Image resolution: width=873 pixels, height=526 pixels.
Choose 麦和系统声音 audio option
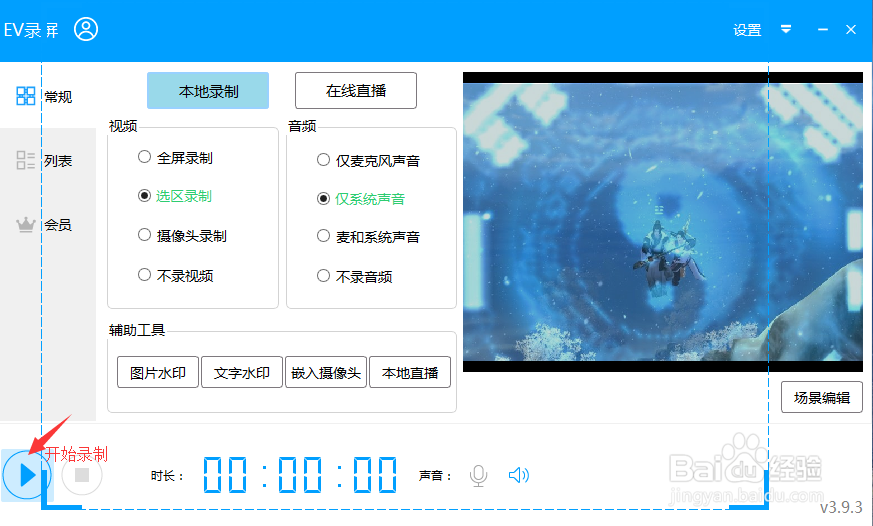point(368,237)
